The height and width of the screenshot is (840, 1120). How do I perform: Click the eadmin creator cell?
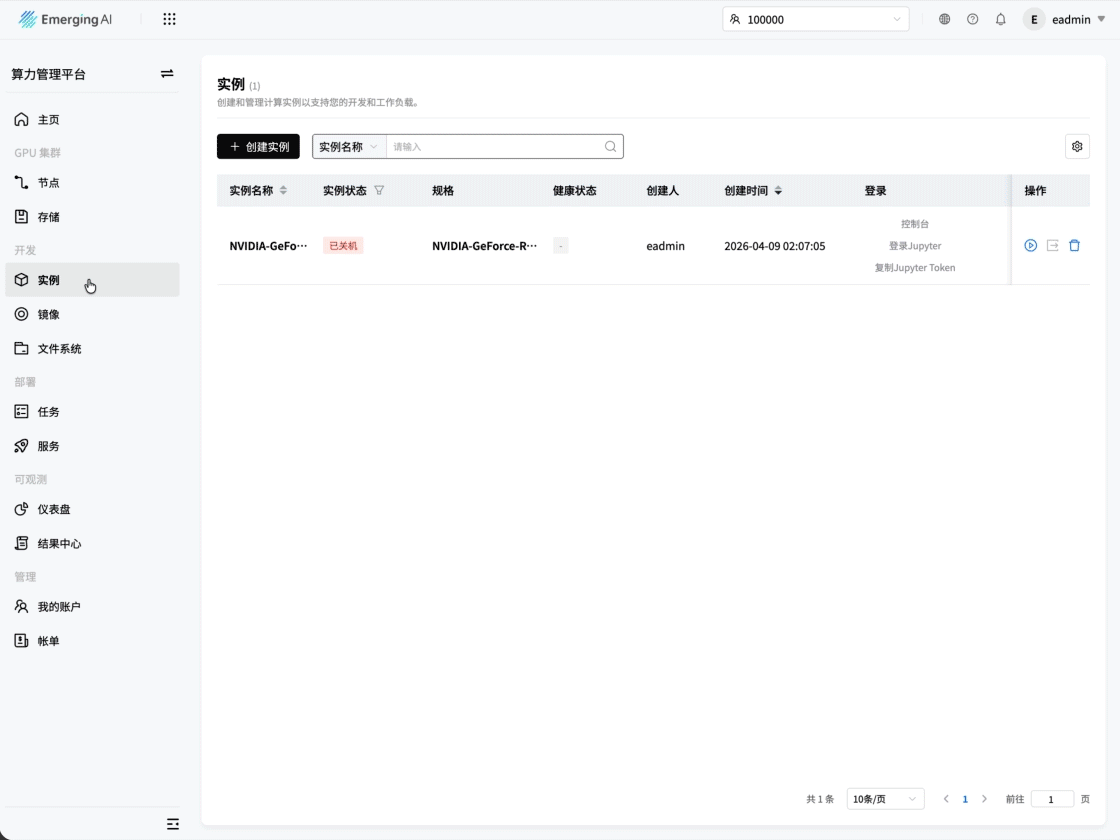pyautogui.click(x=666, y=246)
